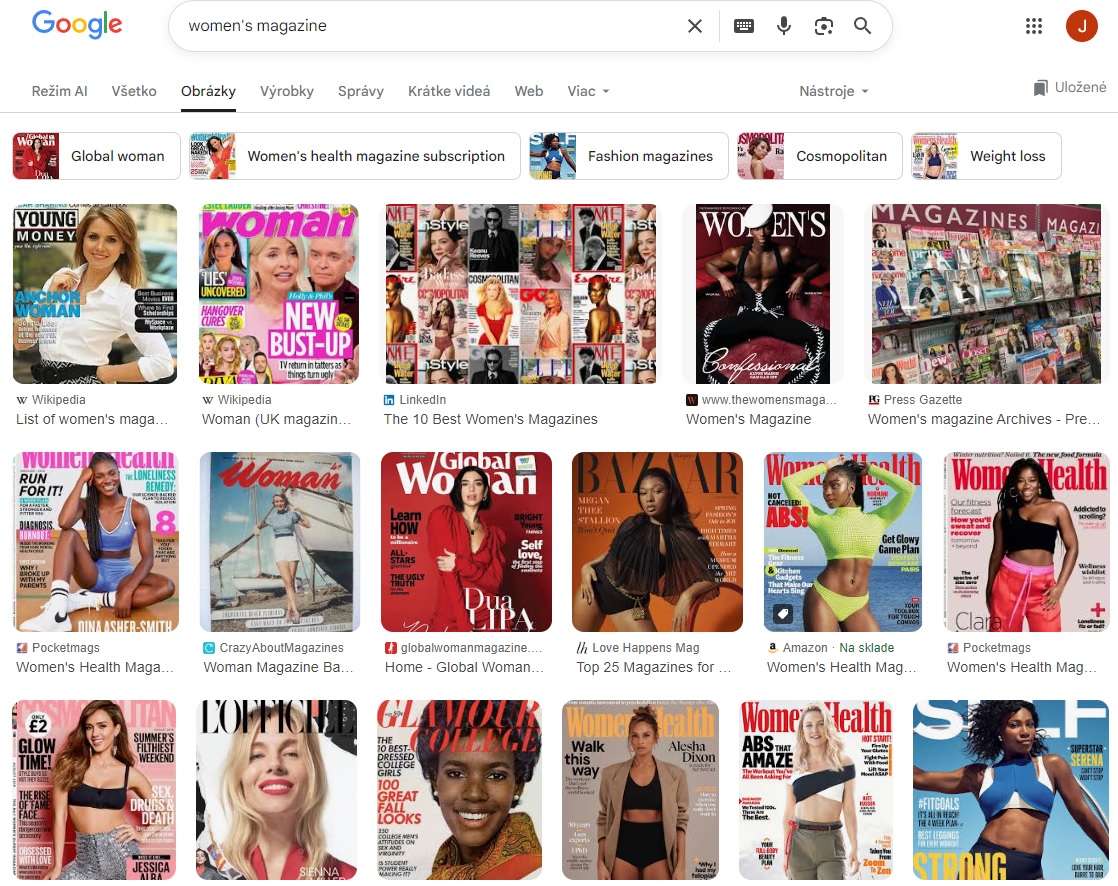Viewport: 1118px width, 886px height.
Task: Open The 10 Best Women's Magazines link
Action: click(x=491, y=419)
